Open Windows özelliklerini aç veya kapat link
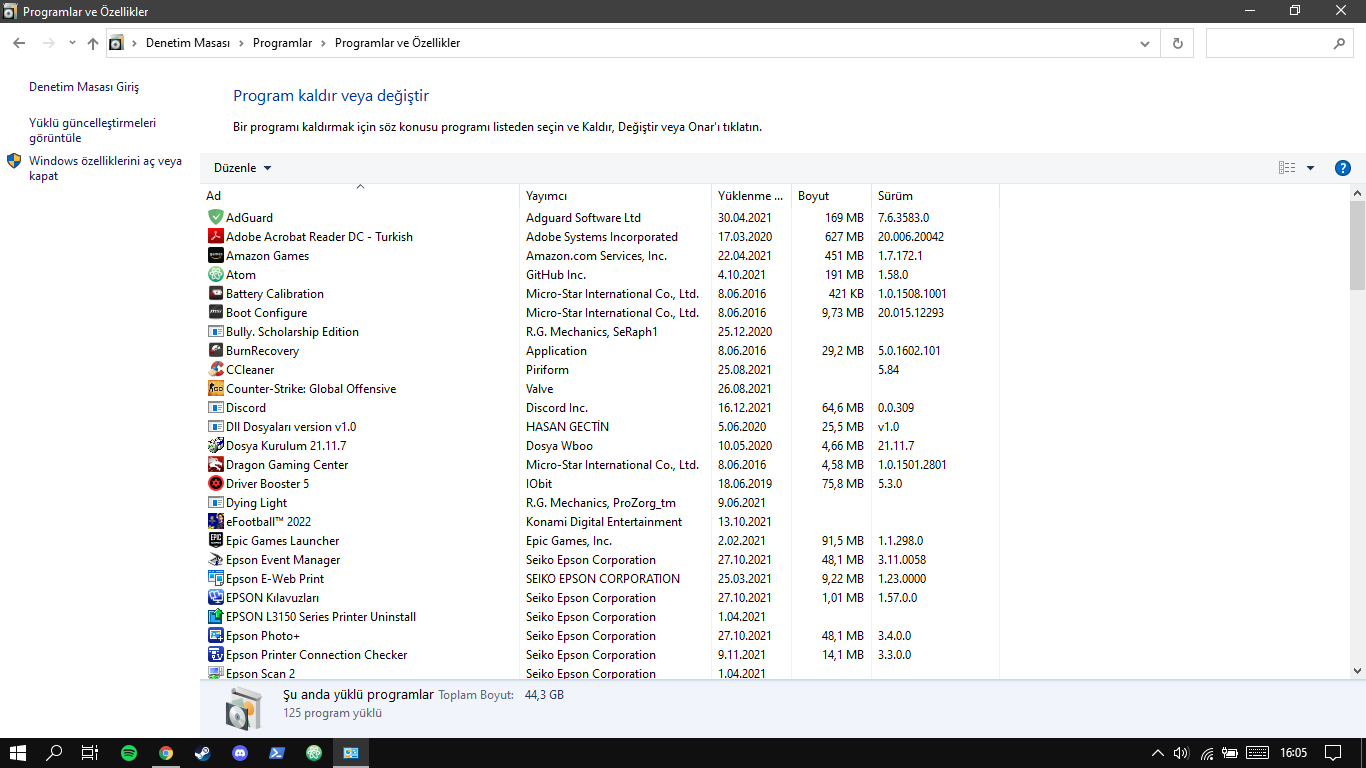Image resolution: width=1366 pixels, height=768 pixels. point(106,168)
